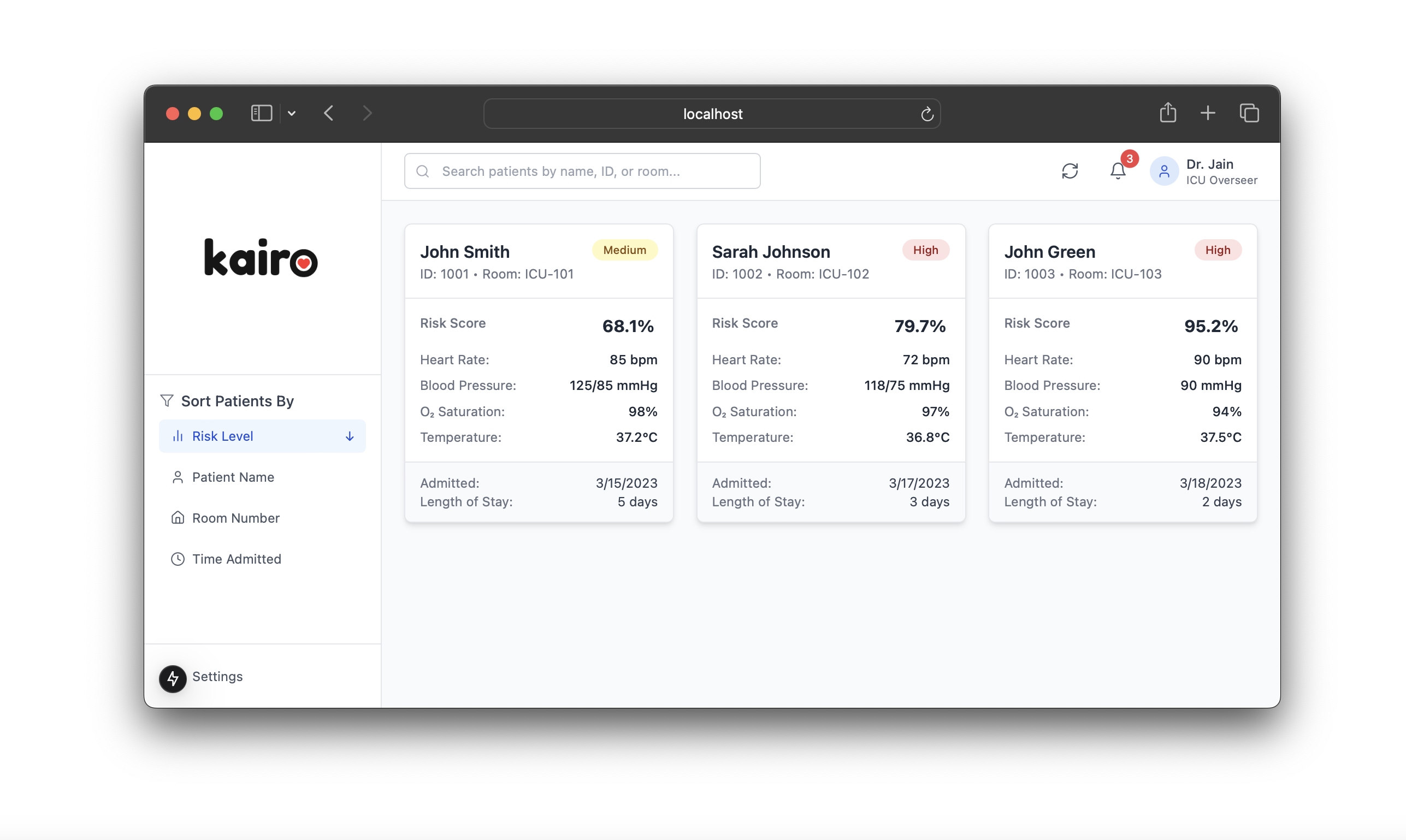Screen dimensions: 1406x840
Task: Toggle the browser sidebar panel button
Action: pyautogui.click(x=262, y=113)
